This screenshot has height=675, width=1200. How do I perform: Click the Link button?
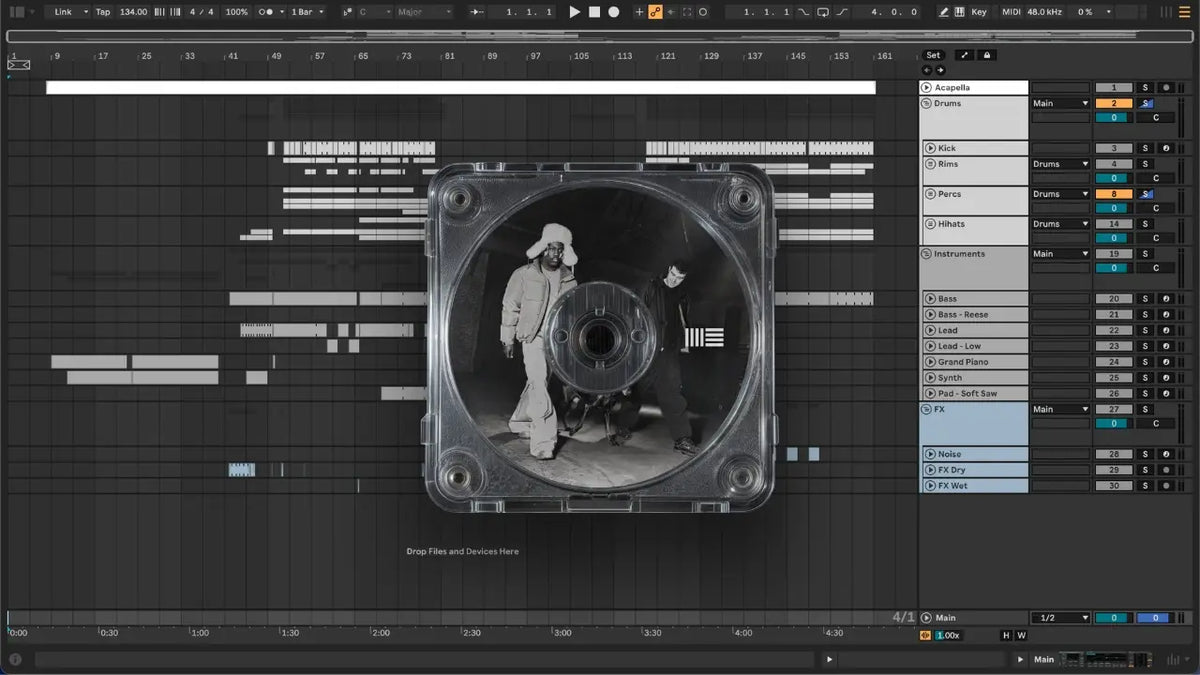click(x=69, y=12)
